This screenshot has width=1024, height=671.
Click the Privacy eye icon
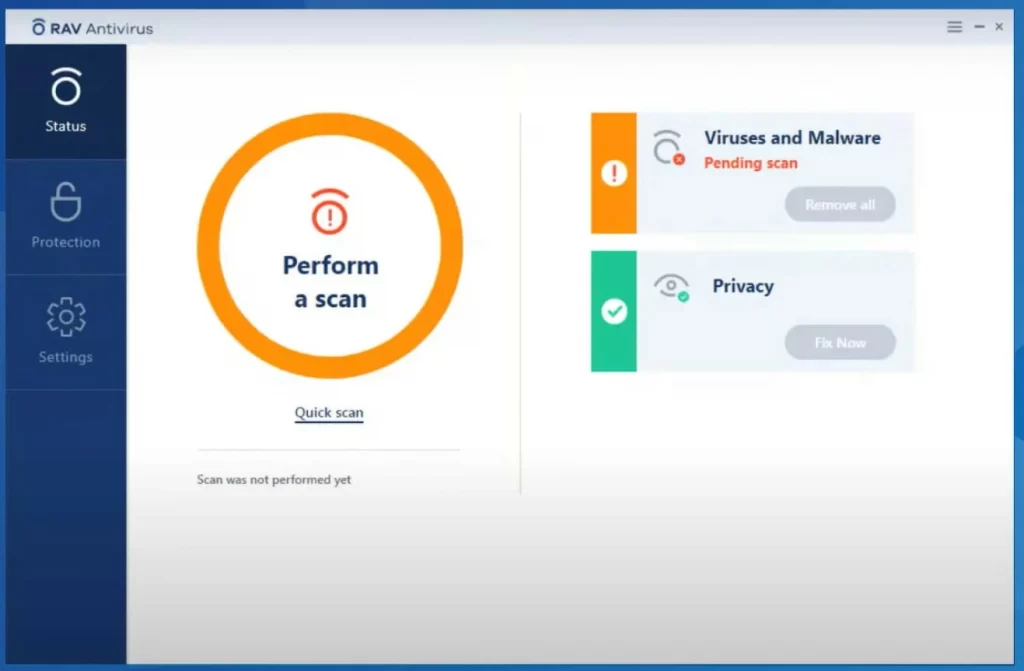pyautogui.click(x=671, y=287)
